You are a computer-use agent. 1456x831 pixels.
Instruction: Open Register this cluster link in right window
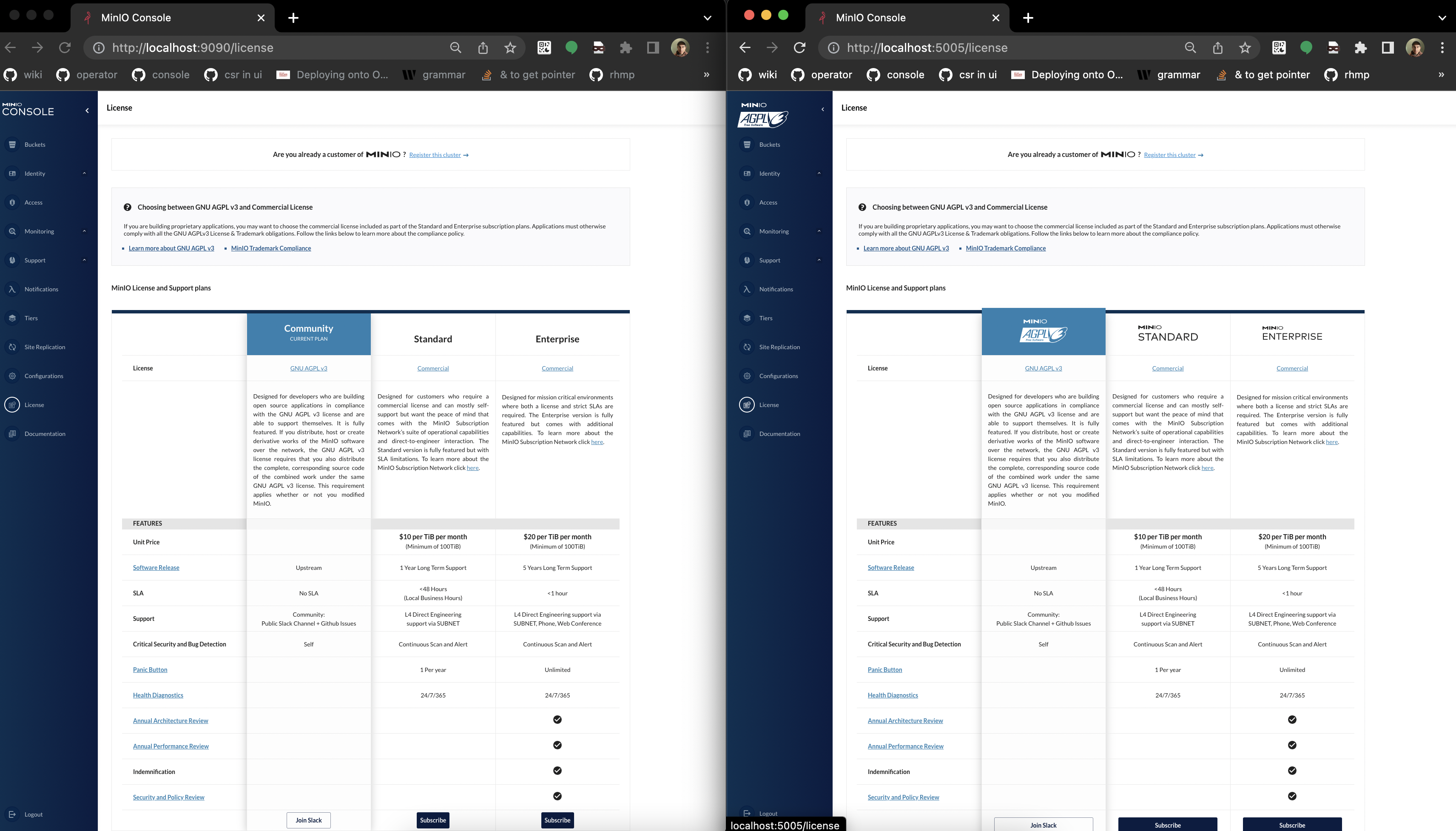[1169, 155]
